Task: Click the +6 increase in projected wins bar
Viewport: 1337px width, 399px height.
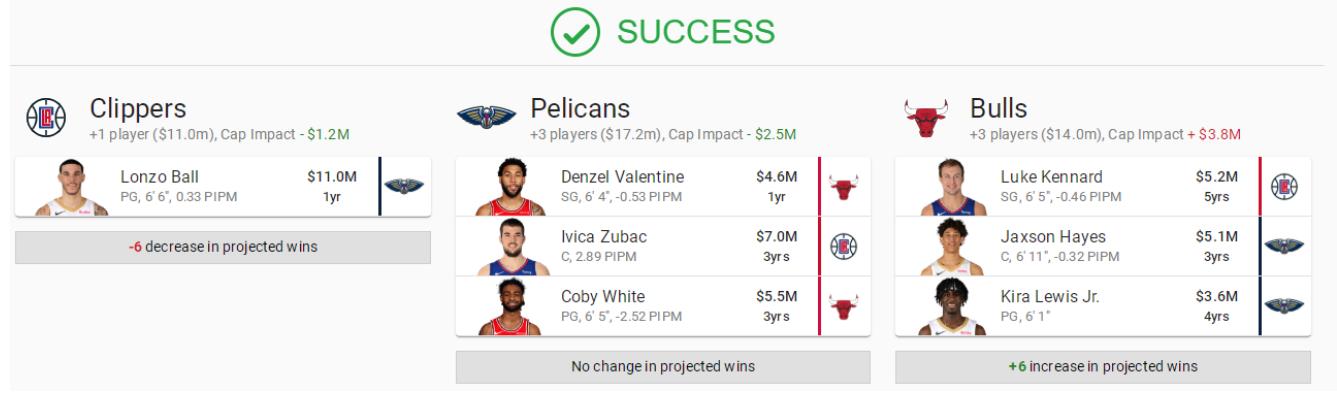Action: click(x=1103, y=367)
